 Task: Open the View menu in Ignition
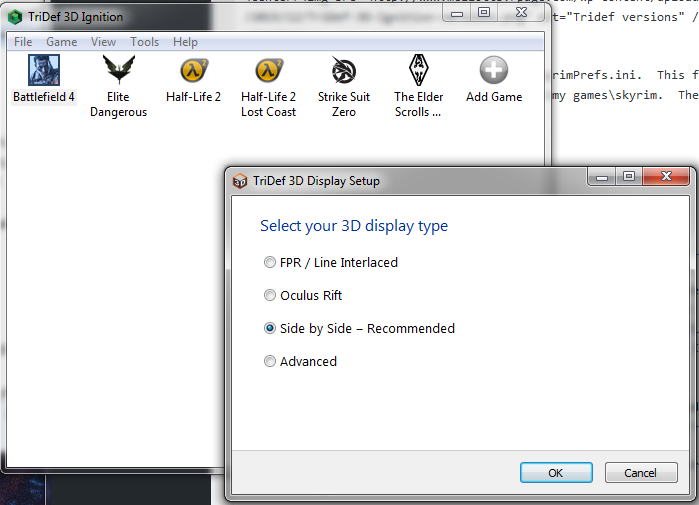103,42
